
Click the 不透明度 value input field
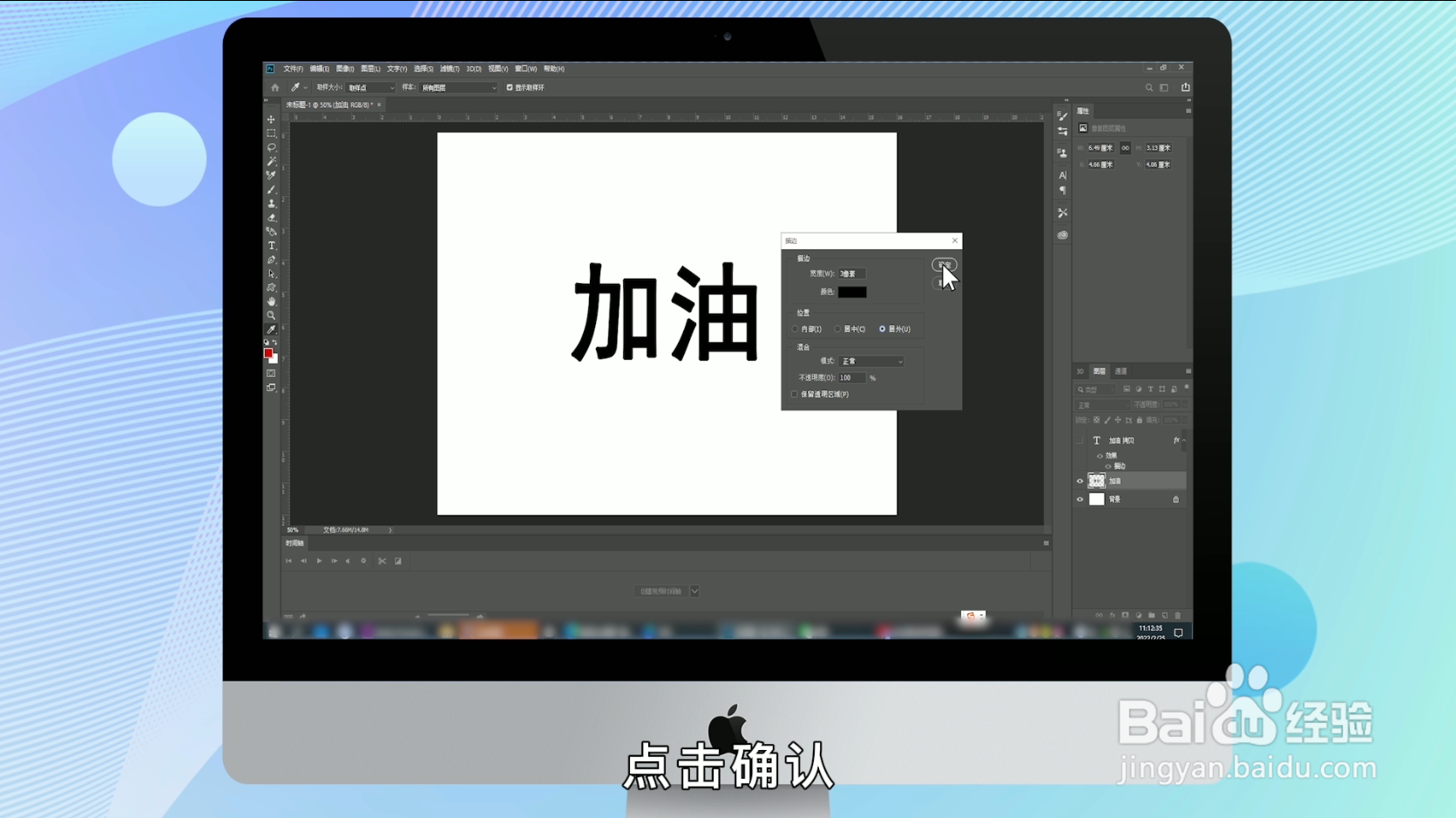click(x=852, y=377)
